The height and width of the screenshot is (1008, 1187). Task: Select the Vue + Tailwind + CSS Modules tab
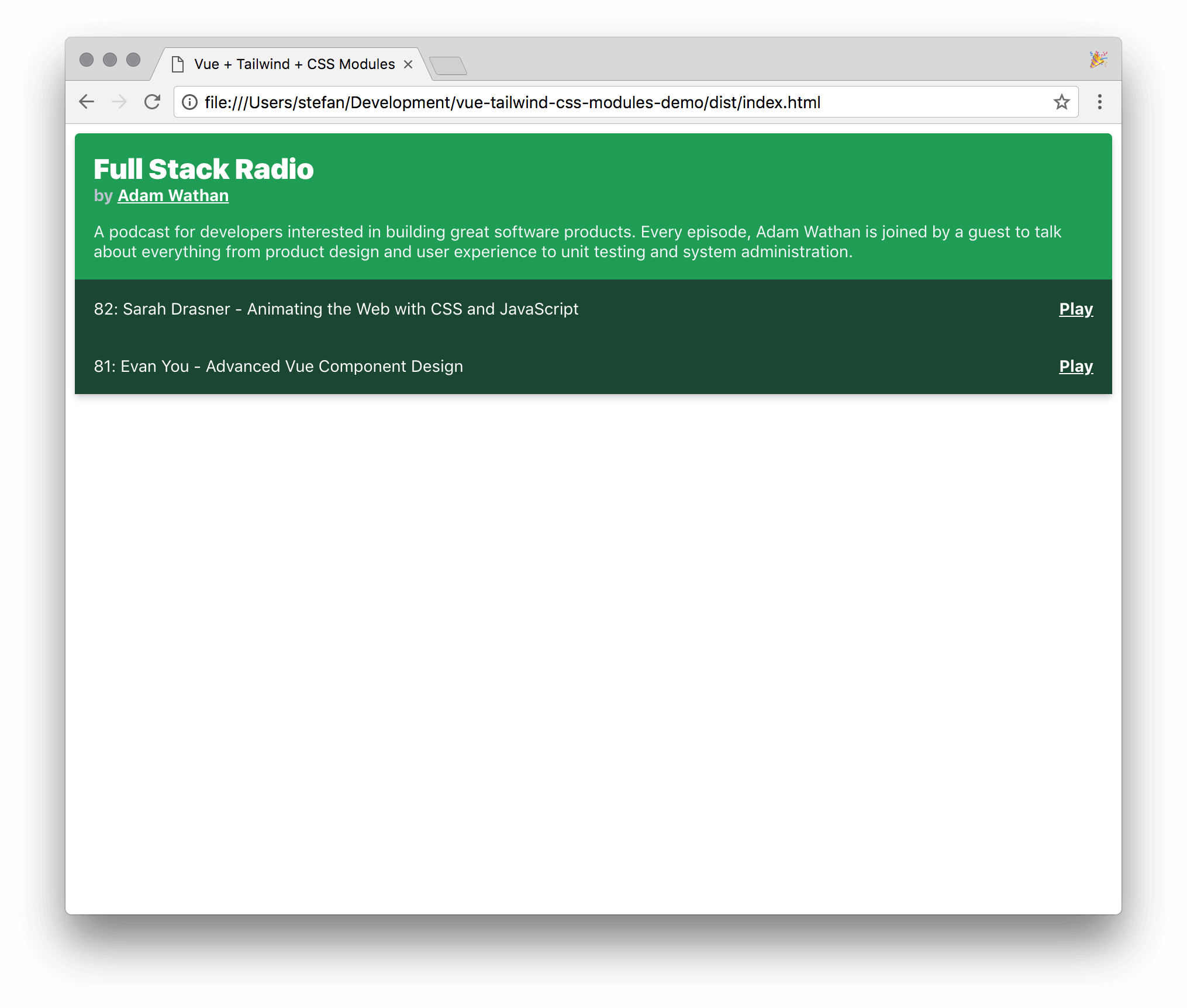pyautogui.click(x=294, y=64)
